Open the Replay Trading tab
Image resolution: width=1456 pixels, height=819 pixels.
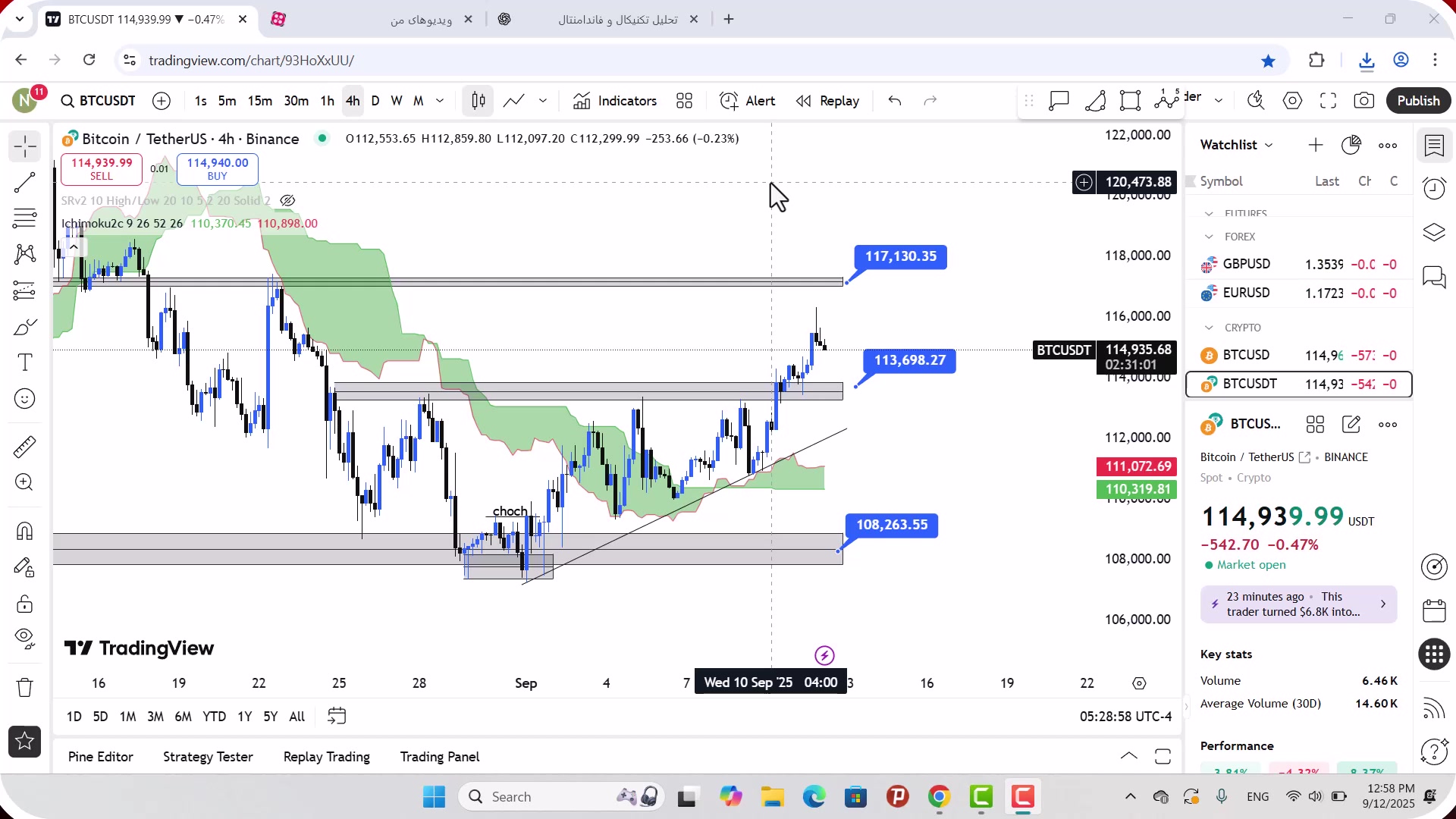pos(327,757)
